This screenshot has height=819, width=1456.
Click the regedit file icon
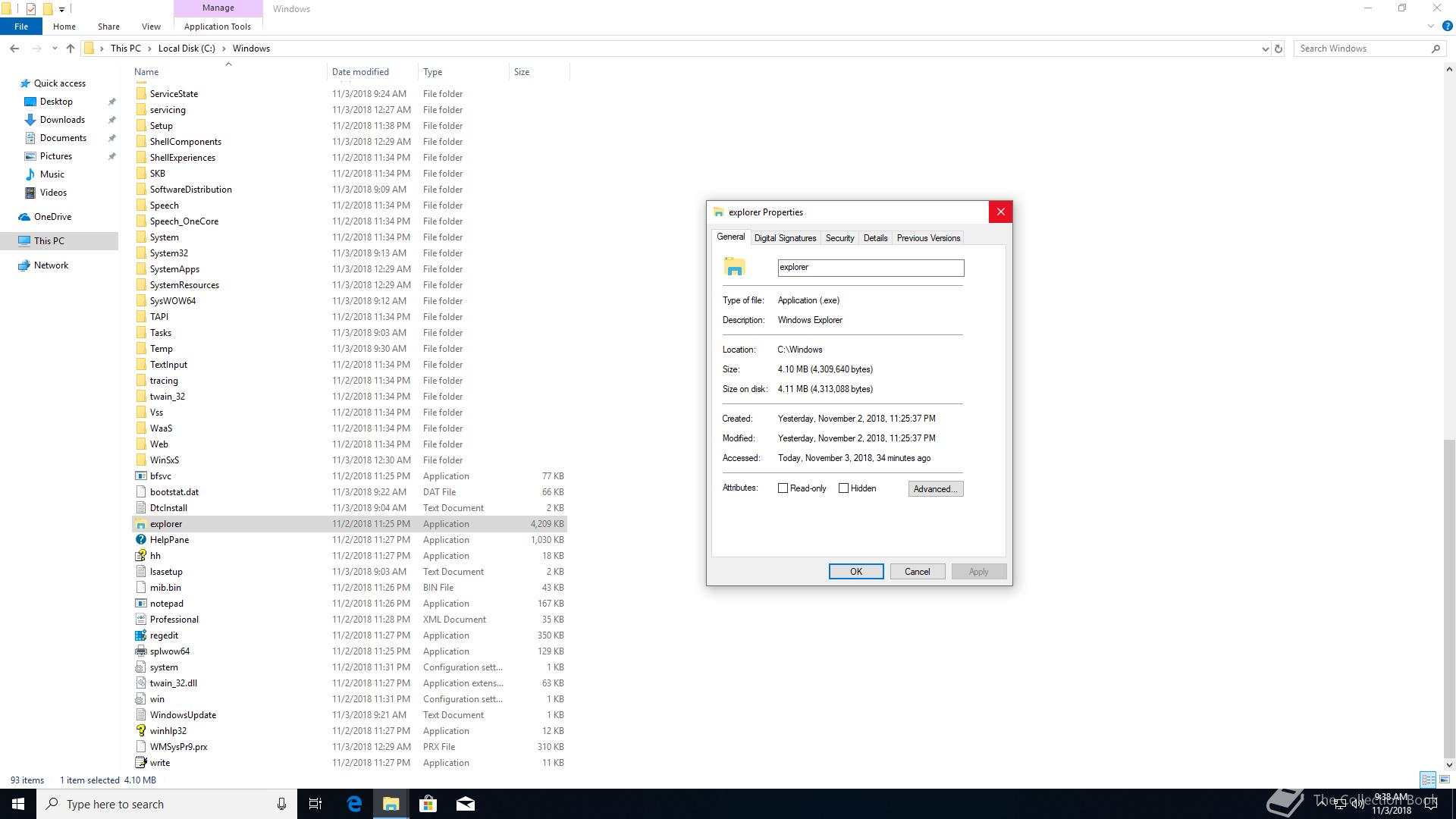tap(140, 635)
